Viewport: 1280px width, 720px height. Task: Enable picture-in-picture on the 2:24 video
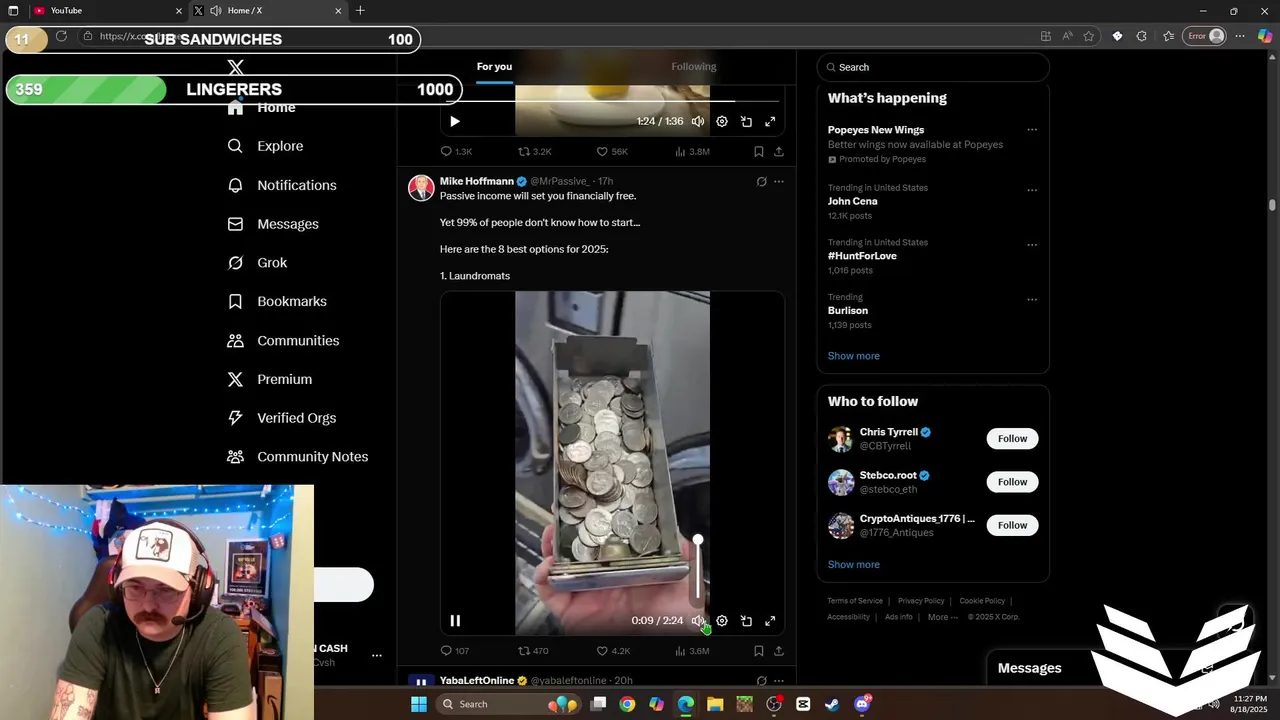point(746,621)
